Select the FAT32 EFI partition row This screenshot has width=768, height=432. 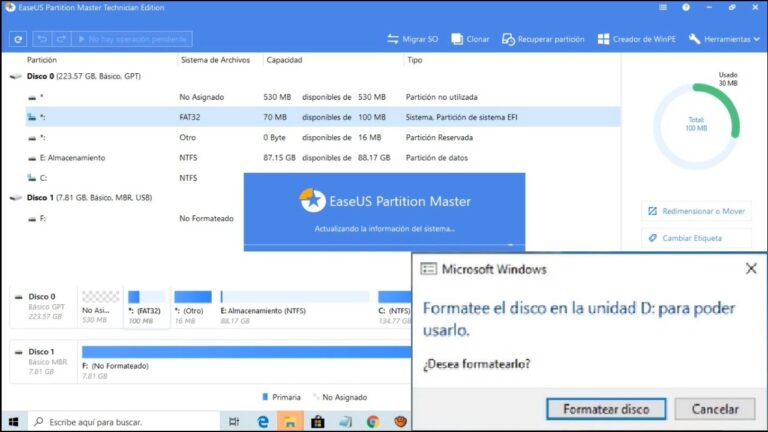click(x=323, y=117)
